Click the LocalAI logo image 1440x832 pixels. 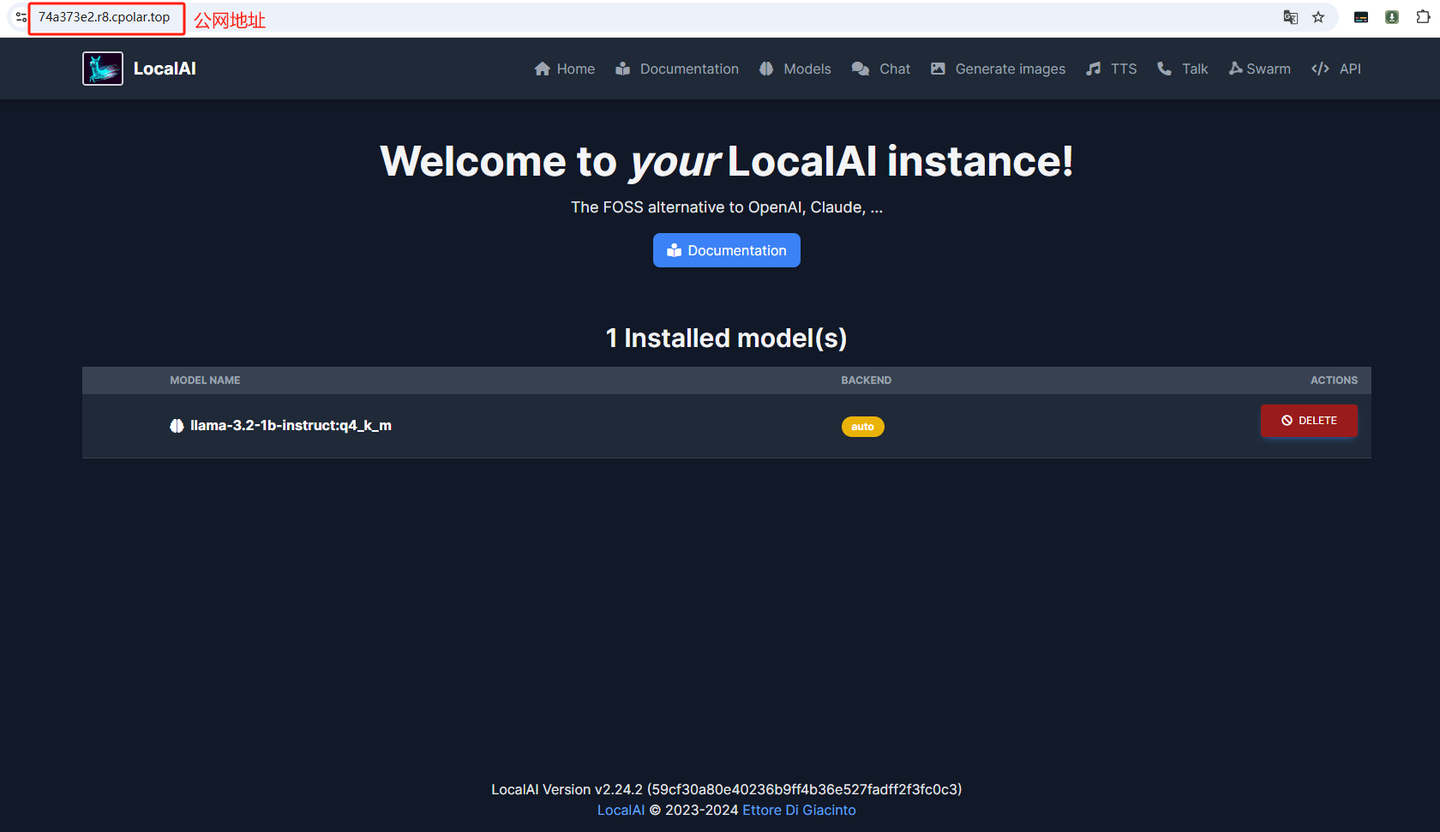(x=102, y=68)
